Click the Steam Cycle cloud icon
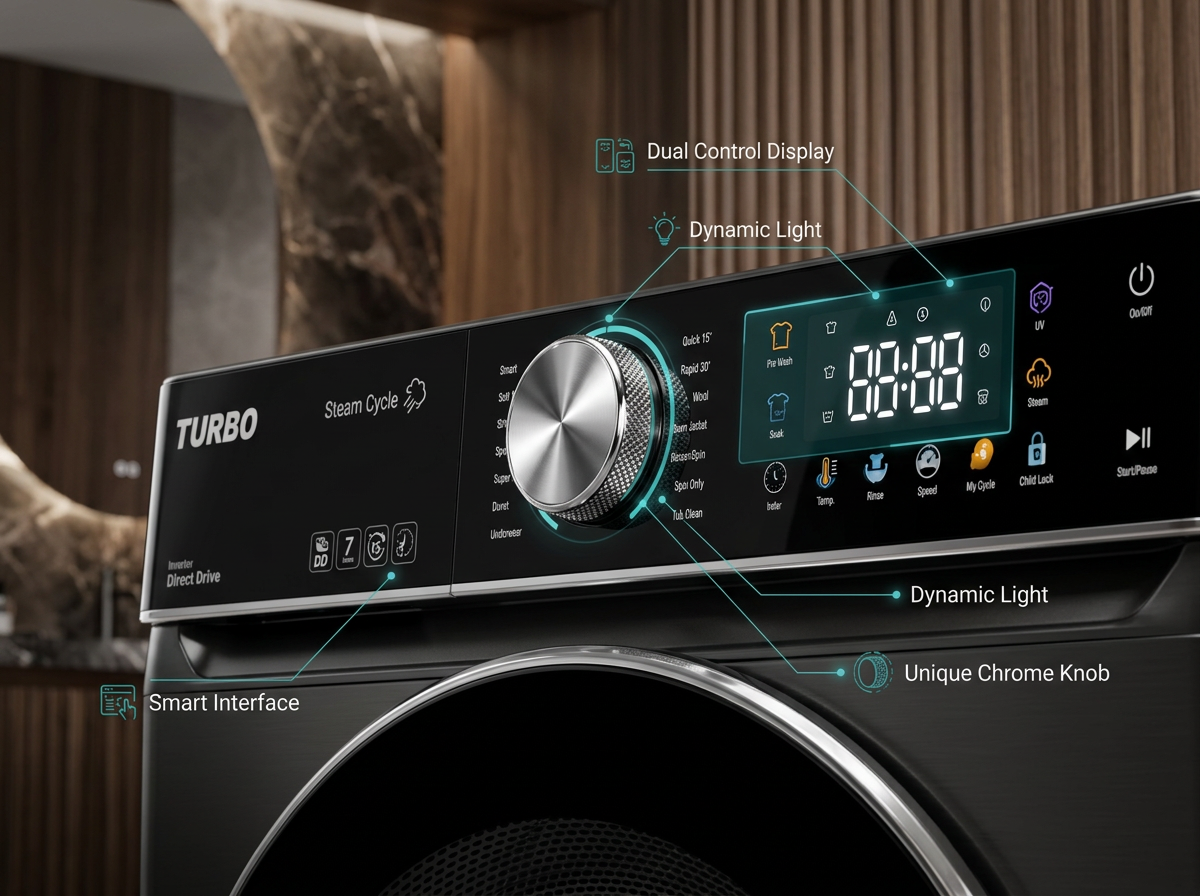1200x896 pixels. 415,396
